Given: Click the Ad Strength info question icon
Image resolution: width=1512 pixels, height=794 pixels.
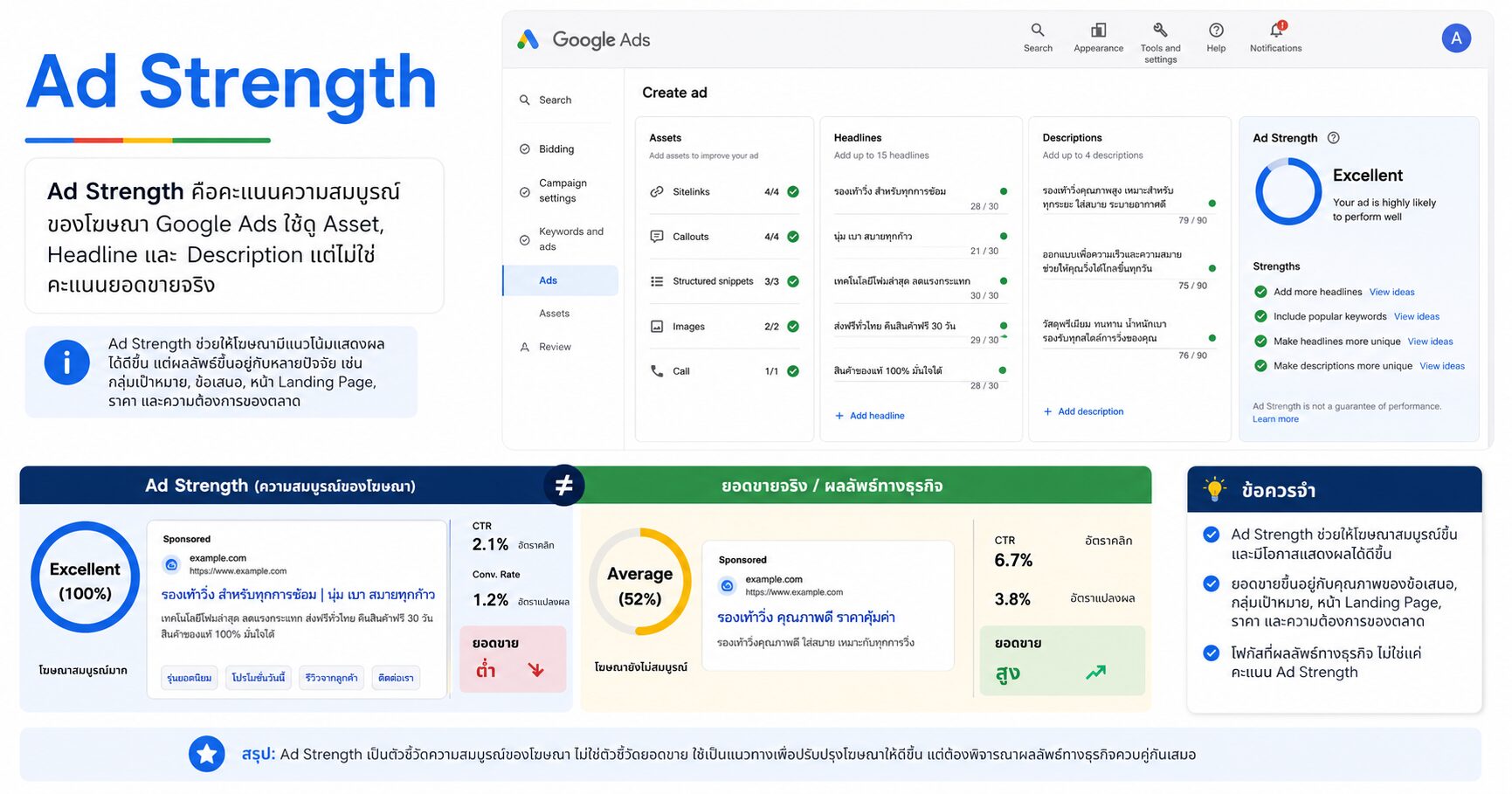Looking at the screenshot, I should pyautogui.click(x=1333, y=138).
